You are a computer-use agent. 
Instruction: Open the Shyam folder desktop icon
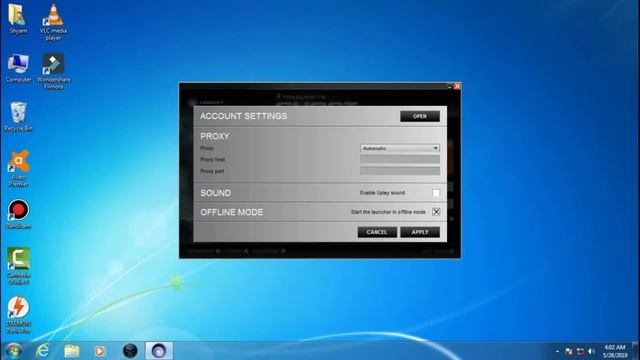point(18,19)
